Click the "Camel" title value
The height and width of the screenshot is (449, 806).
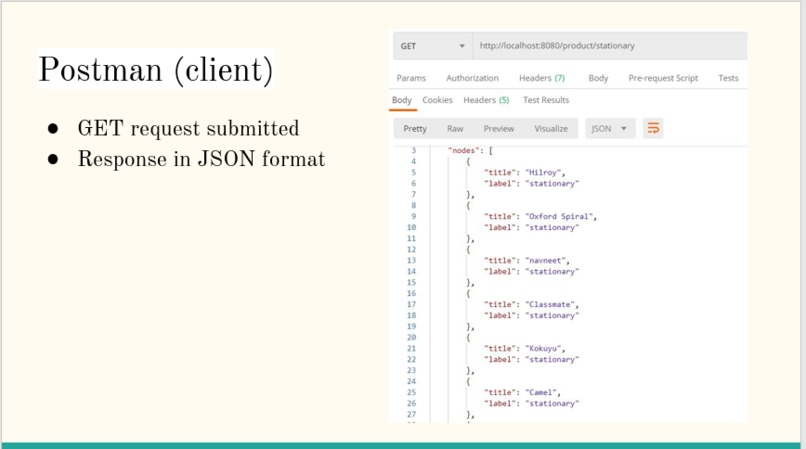pyautogui.click(x=541, y=392)
